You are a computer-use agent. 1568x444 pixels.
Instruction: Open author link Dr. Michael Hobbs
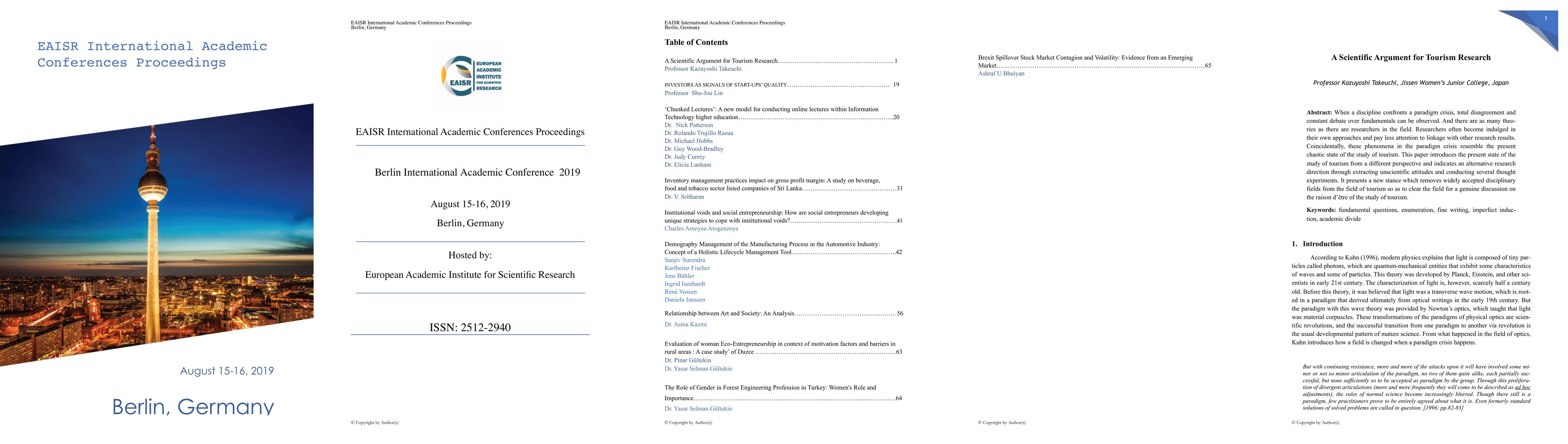click(689, 141)
